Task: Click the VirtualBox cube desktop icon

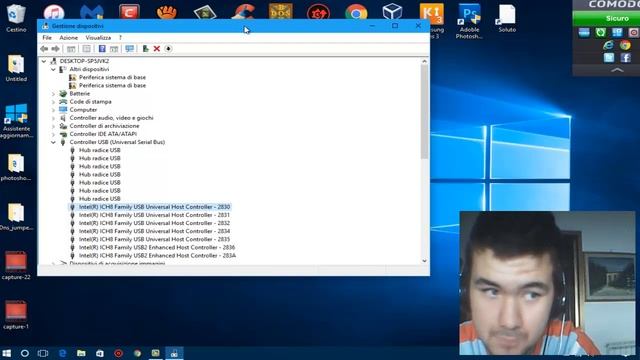Action: point(392,12)
